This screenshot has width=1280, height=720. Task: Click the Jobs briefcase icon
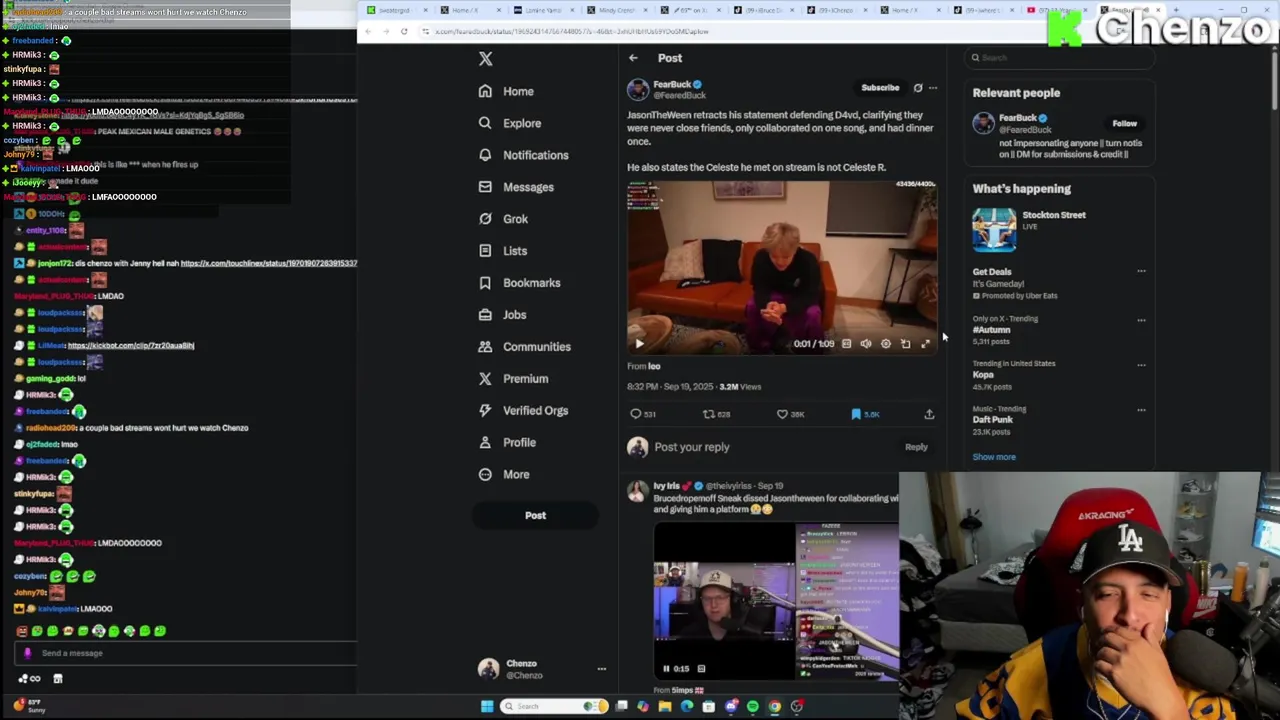pyautogui.click(x=485, y=315)
